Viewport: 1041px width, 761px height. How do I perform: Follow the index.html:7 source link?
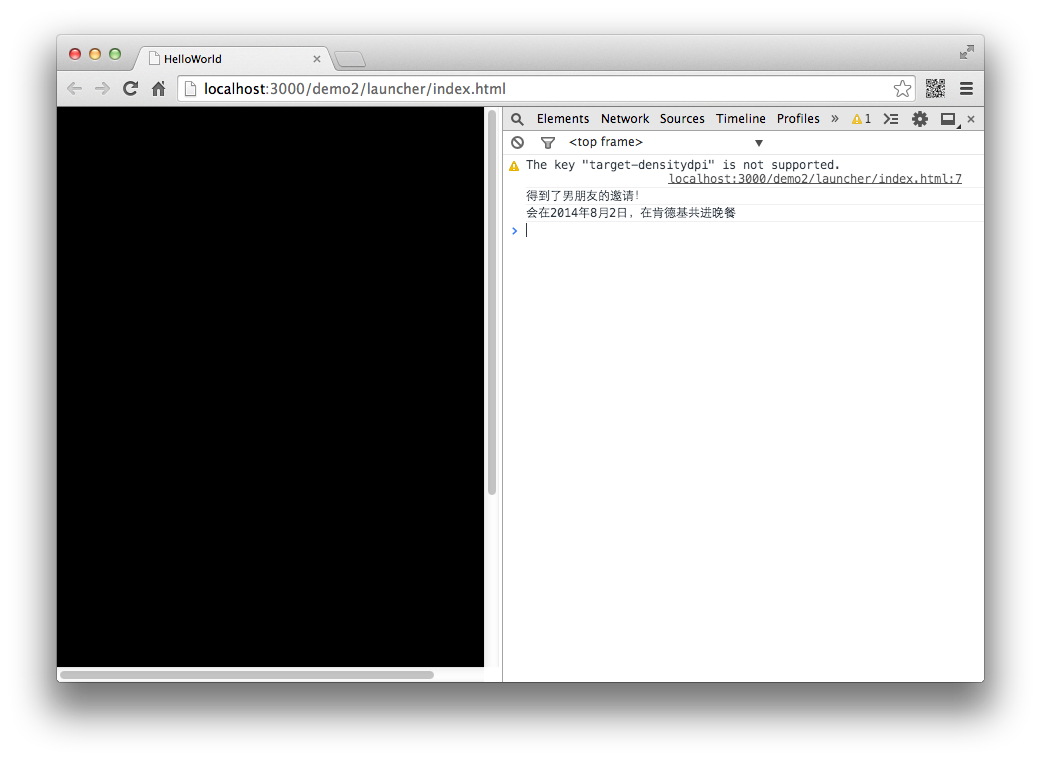814,179
